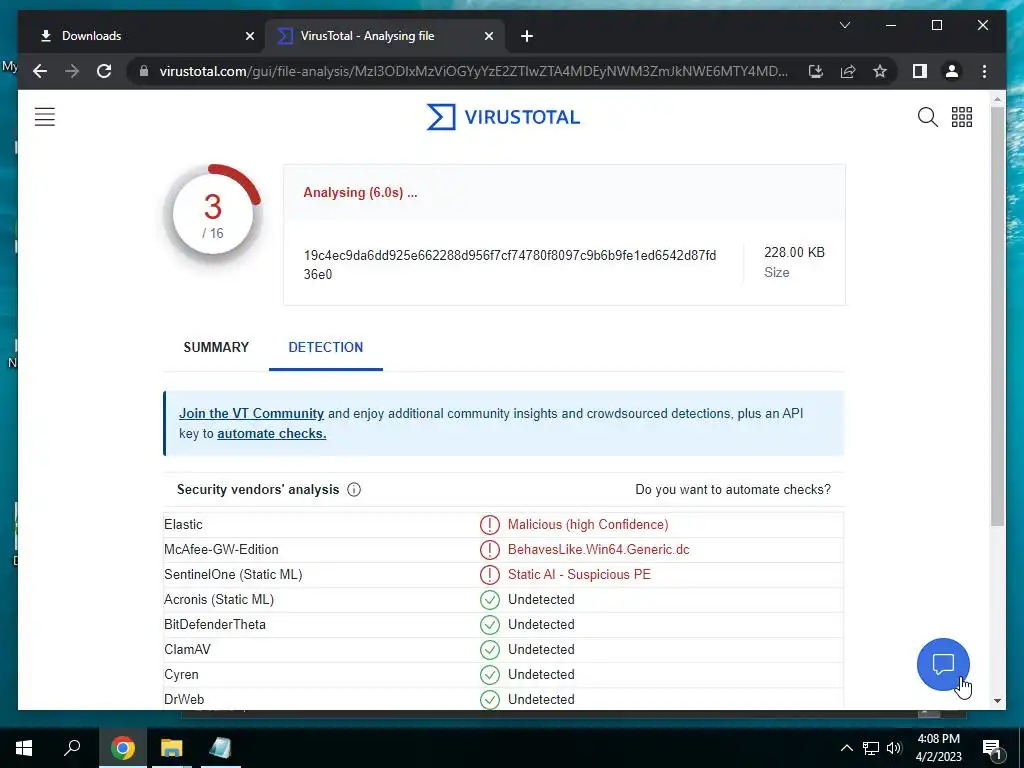Open the new tab plus button

[527, 36]
